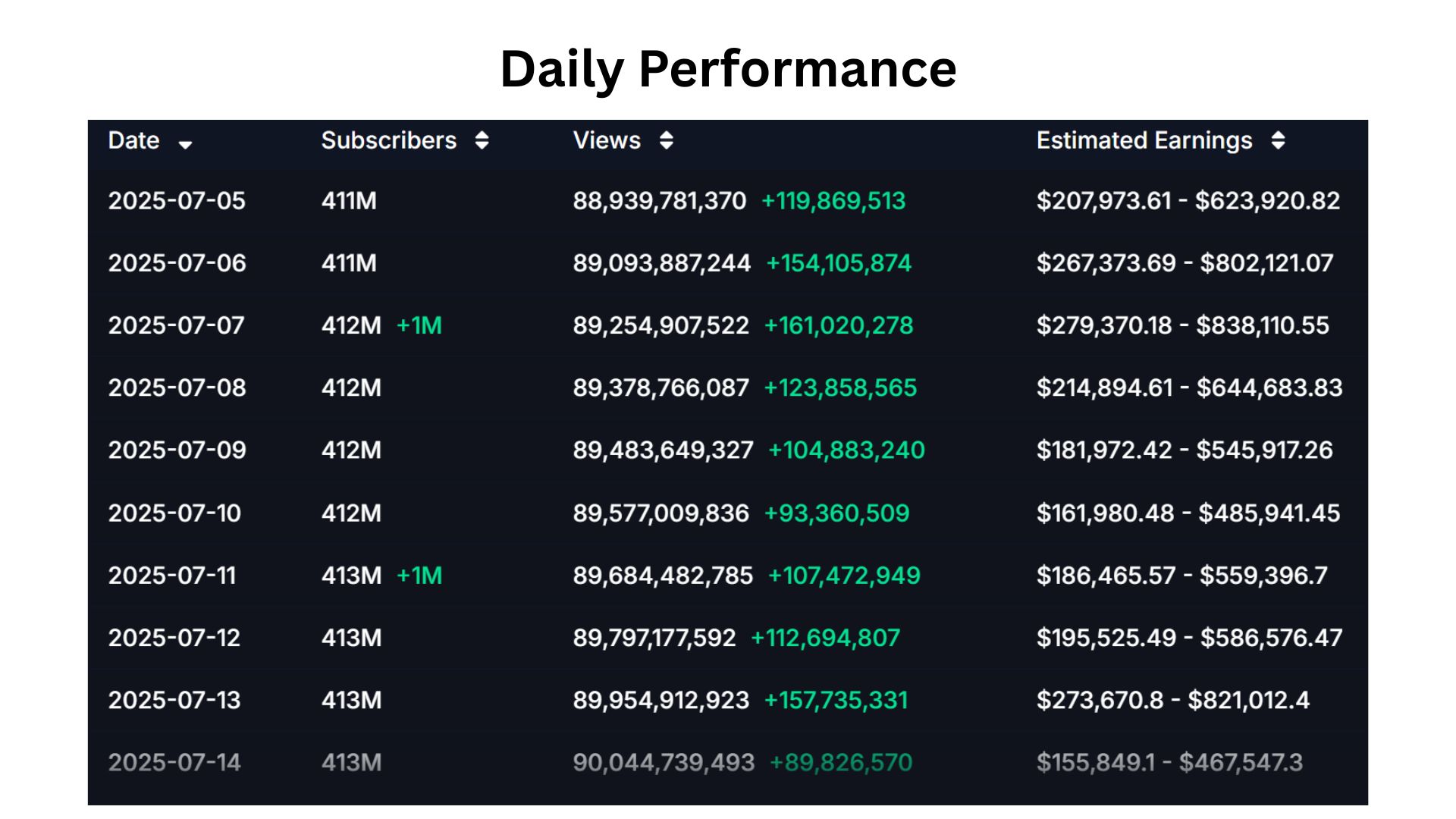Click the downward triangle beside Date header
1456x819 pixels.
pyautogui.click(x=187, y=144)
